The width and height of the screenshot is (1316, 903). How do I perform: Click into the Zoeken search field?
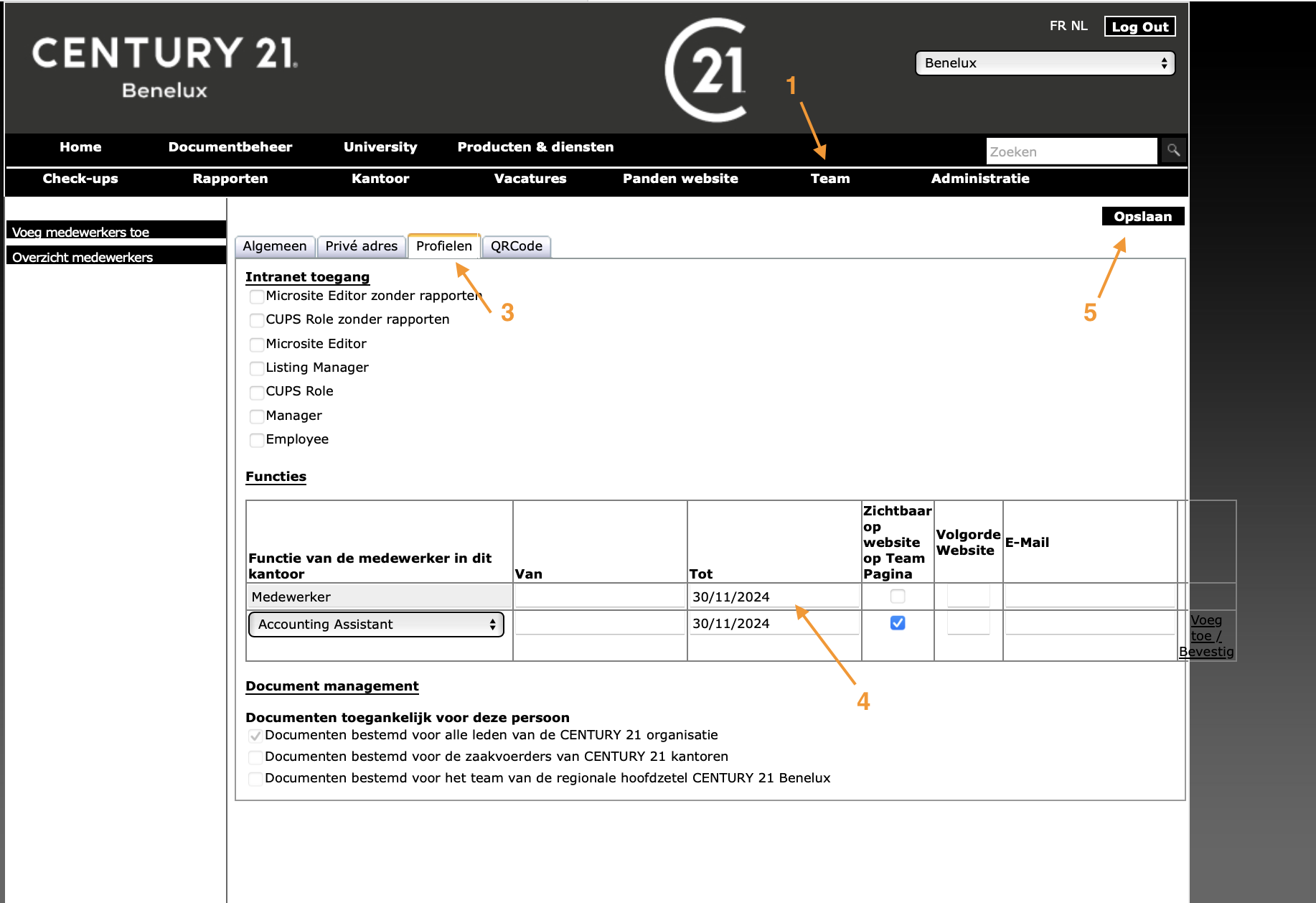(x=1071, y=151)
